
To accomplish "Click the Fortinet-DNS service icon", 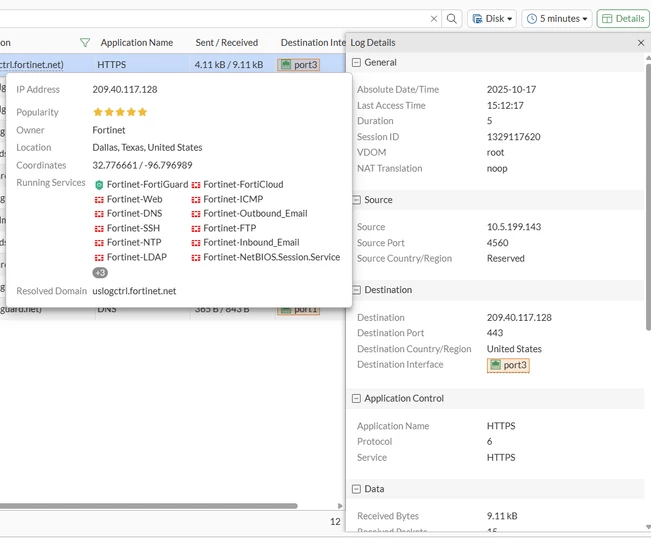I will coord(99,214).
